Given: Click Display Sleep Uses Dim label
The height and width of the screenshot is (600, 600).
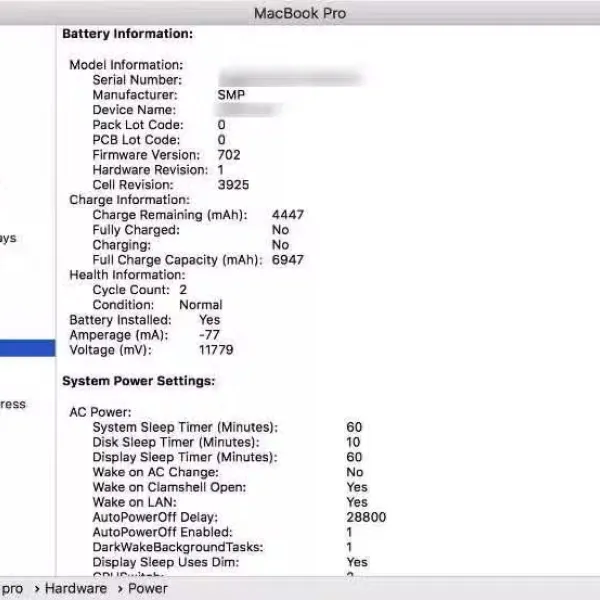Looking at the screenshot, I should [166, 562].
